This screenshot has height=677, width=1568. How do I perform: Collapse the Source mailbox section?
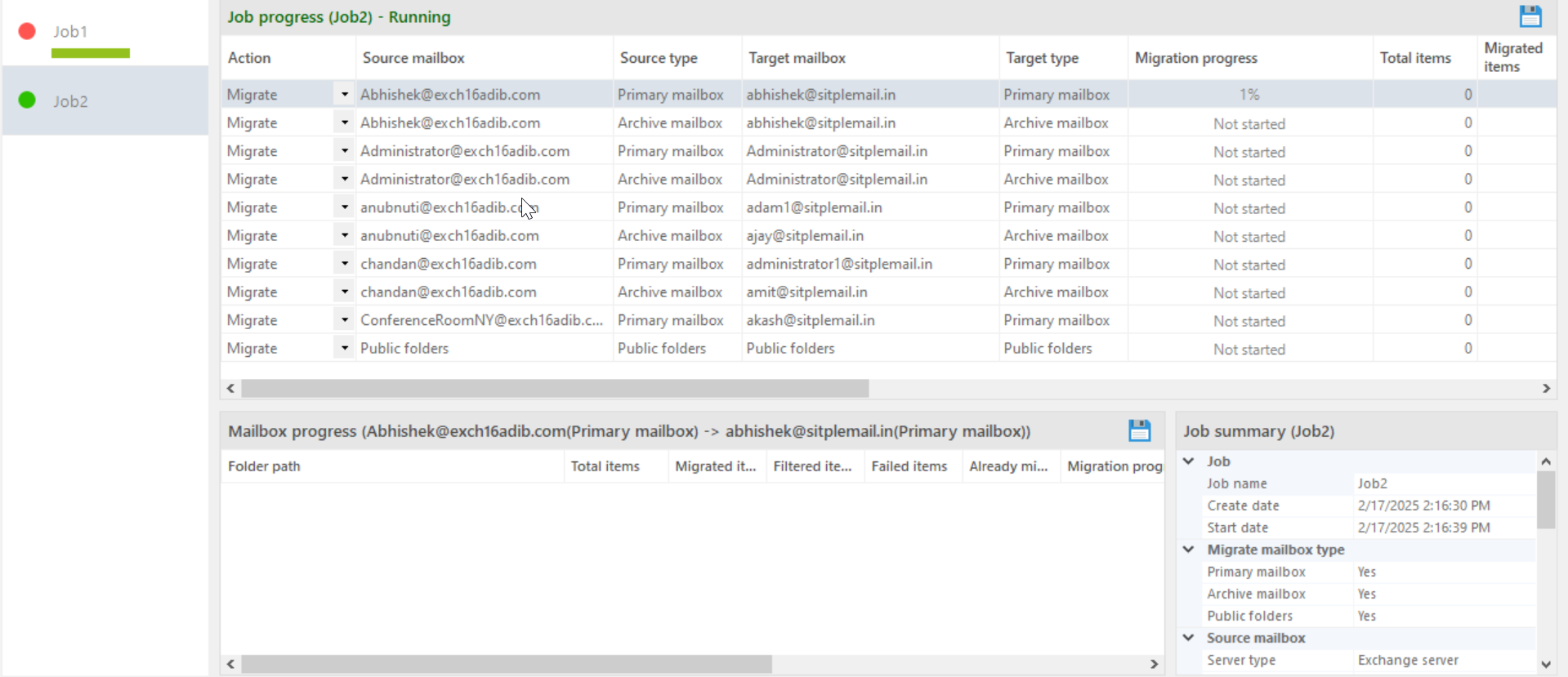point(1189,638)
